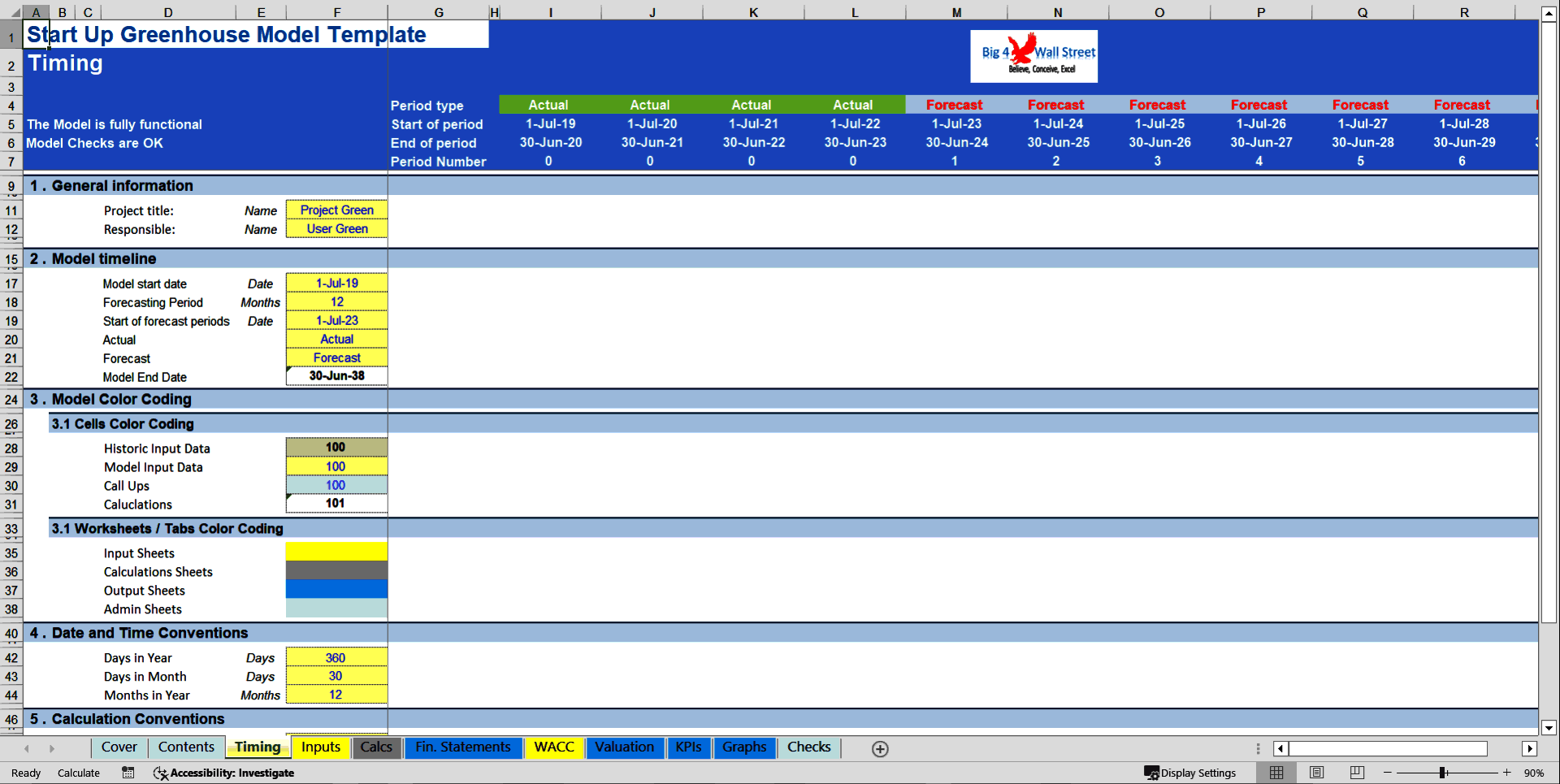Click the 90% zoom level indicator
The image size is (1560, 784).
coord(1536,773)
